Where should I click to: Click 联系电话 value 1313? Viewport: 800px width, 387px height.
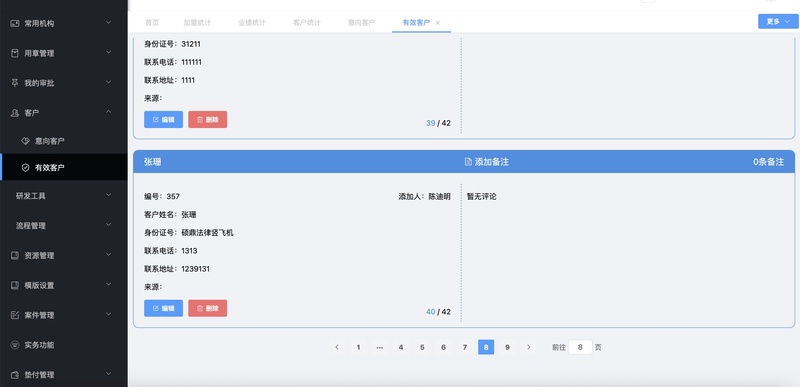pyautogui.click(x=189, y=251)
